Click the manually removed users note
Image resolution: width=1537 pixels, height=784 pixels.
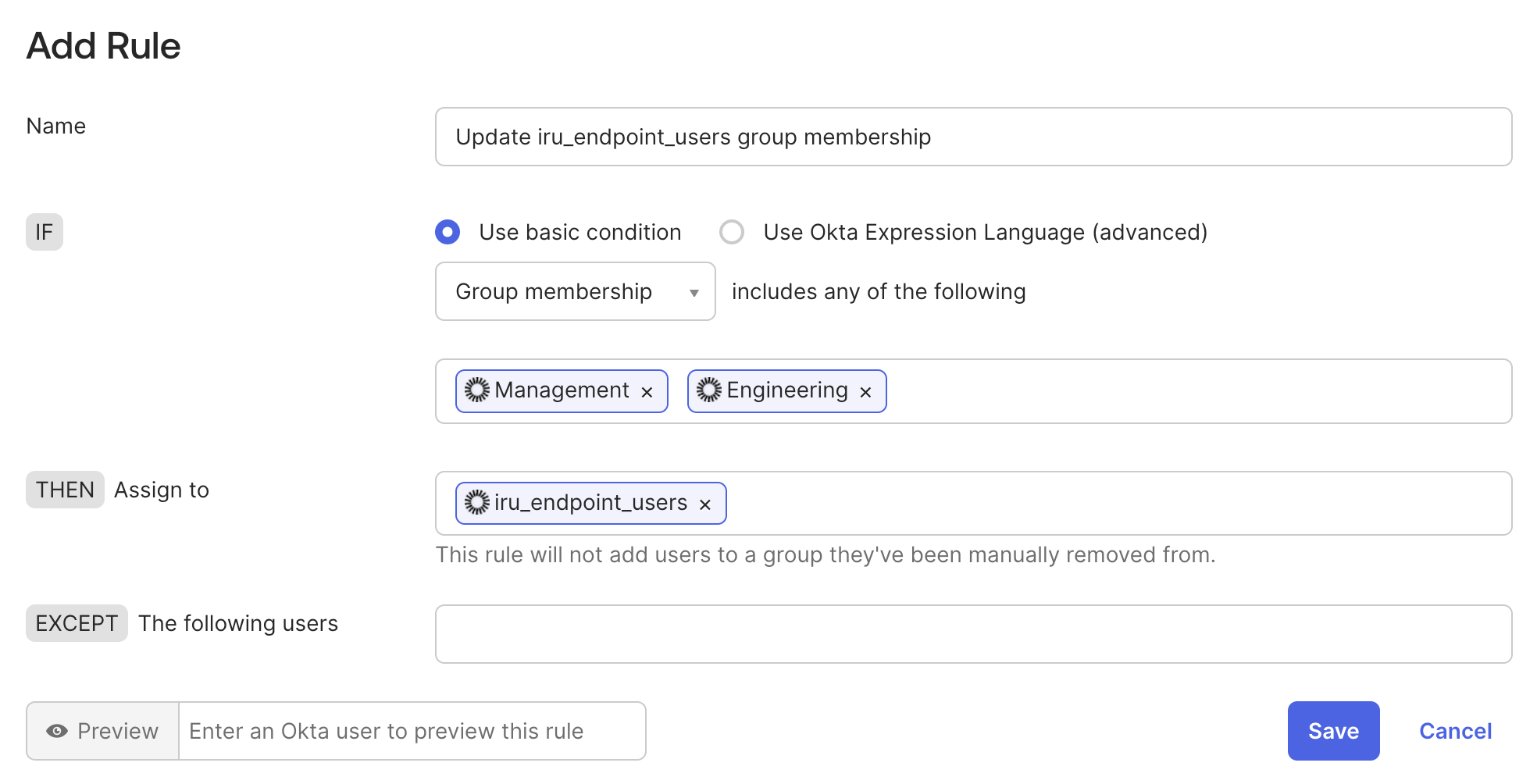(826, 554)
